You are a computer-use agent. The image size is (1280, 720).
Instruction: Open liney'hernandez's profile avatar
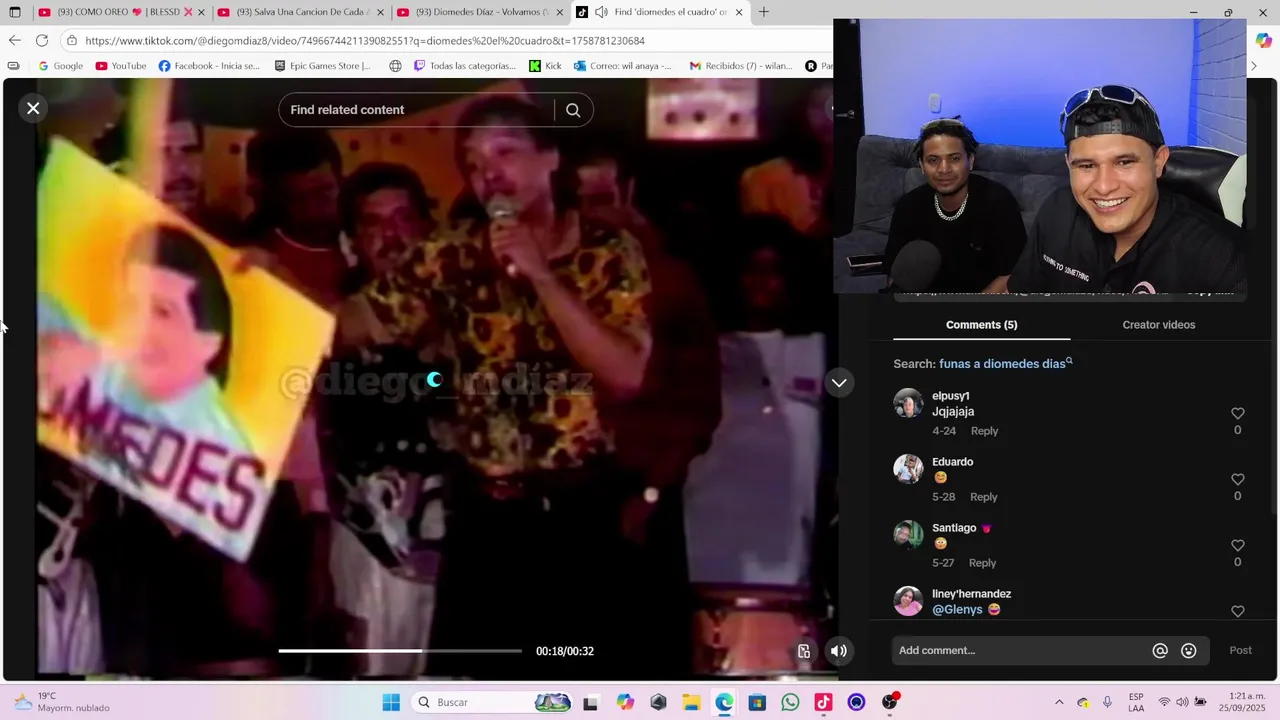(908, 601)
